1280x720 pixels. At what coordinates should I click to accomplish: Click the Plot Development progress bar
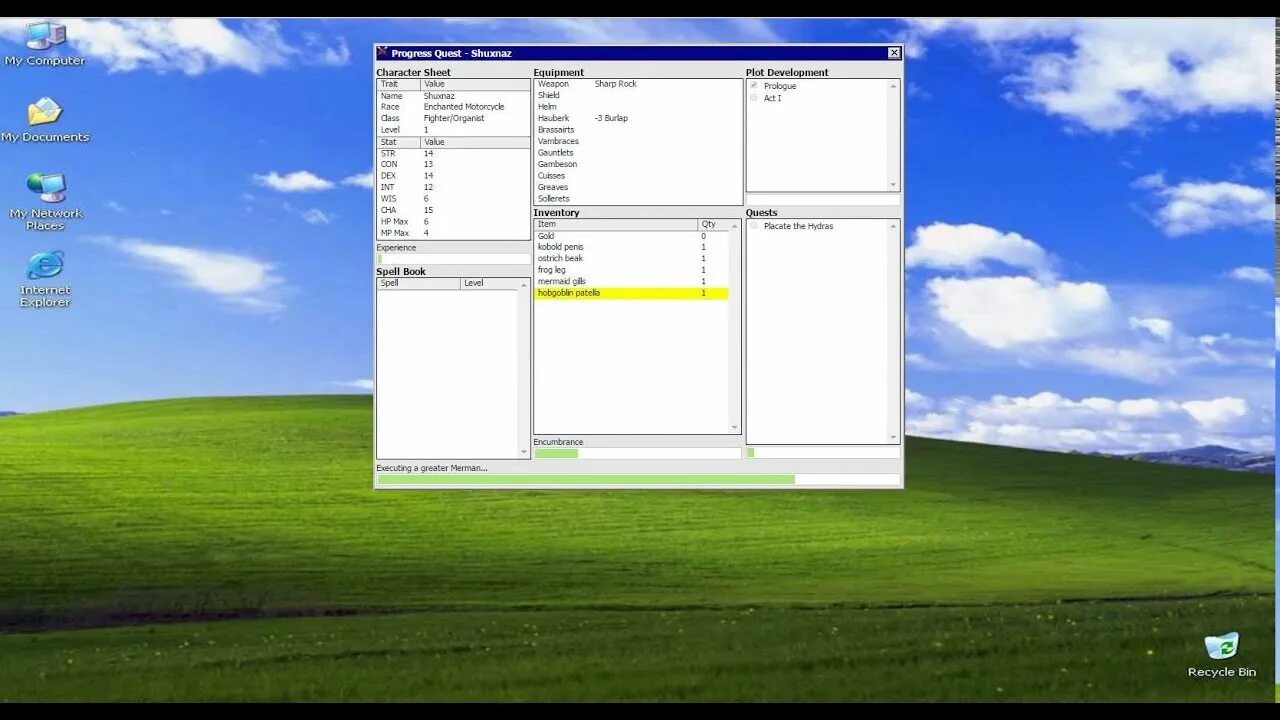click(x=823, y=200)
